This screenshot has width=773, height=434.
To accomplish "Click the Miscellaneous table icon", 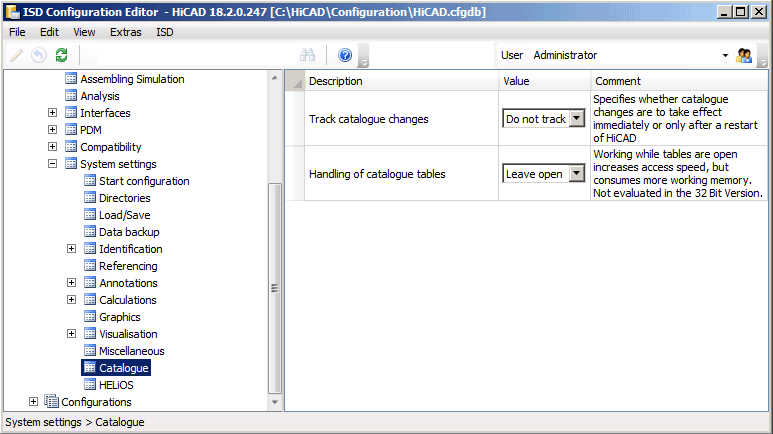I will point(90,351).
